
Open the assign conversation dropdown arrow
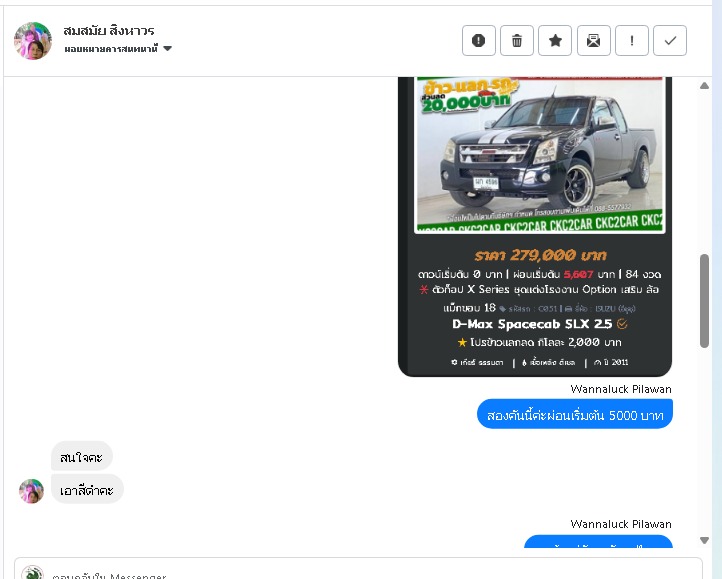tap(168, 48)
